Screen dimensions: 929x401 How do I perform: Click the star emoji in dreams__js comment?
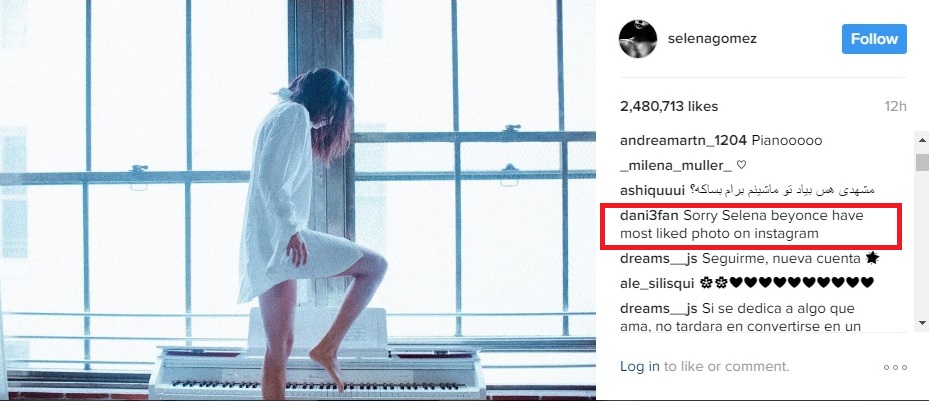click(871, 258)
